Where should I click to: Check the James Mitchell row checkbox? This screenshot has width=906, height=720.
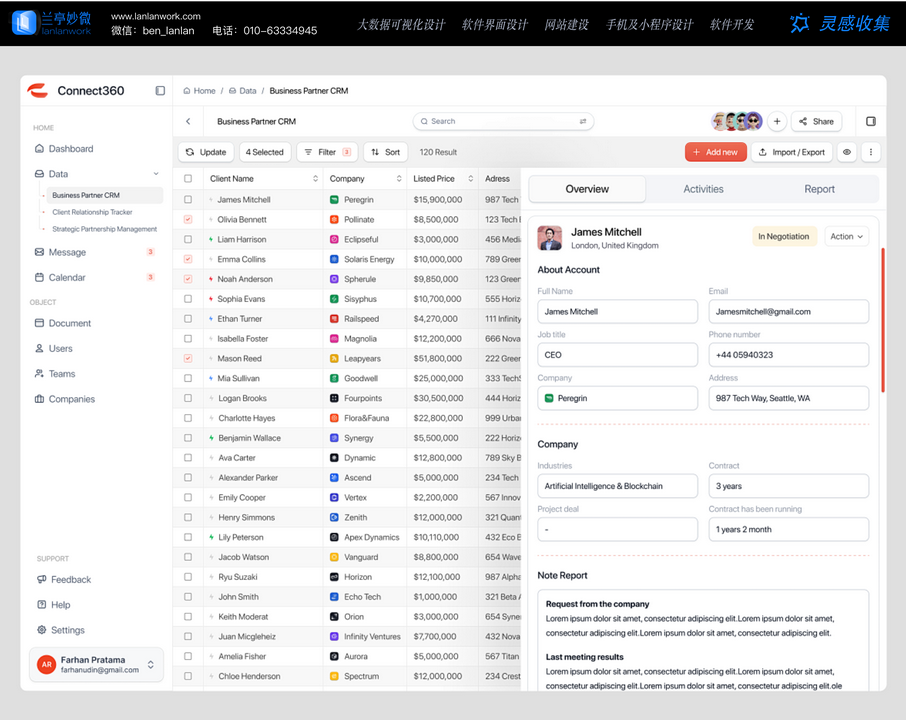[188, 200]
